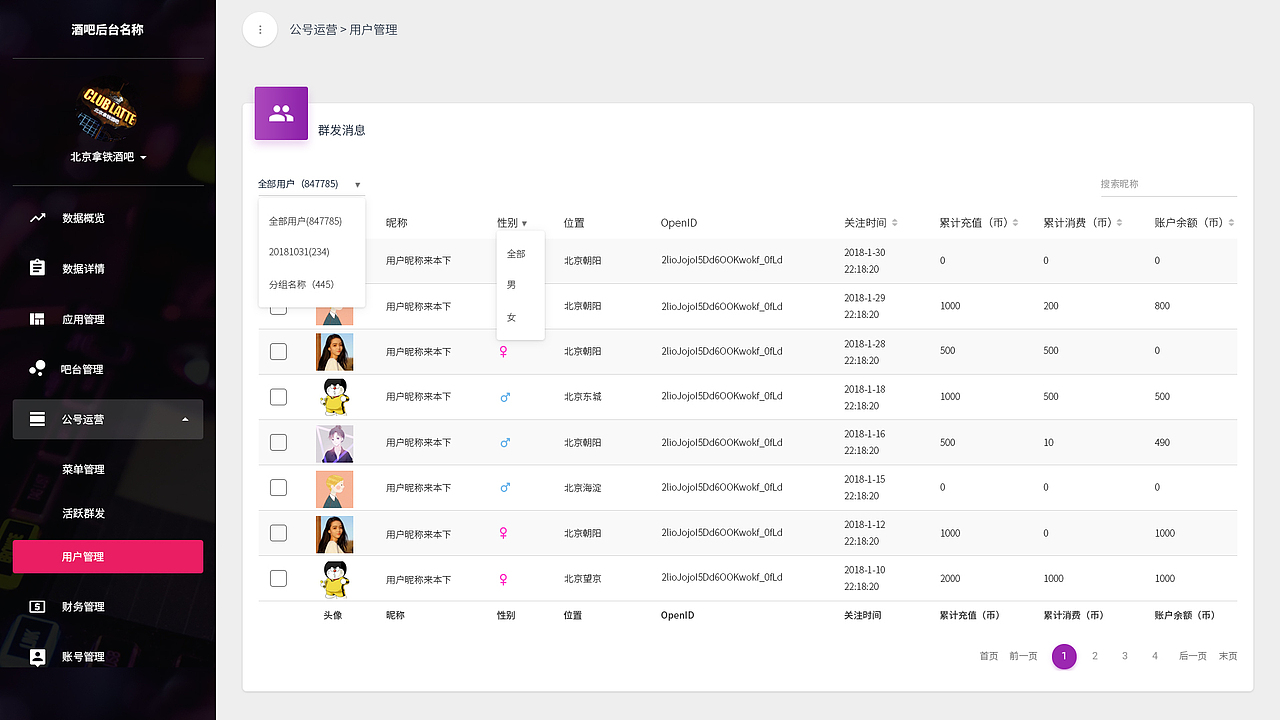Viewport: 1280px width, 720px height.
Task: Open the three-dot menu beside the breadcrumb
Action: (x=260, y=30)
